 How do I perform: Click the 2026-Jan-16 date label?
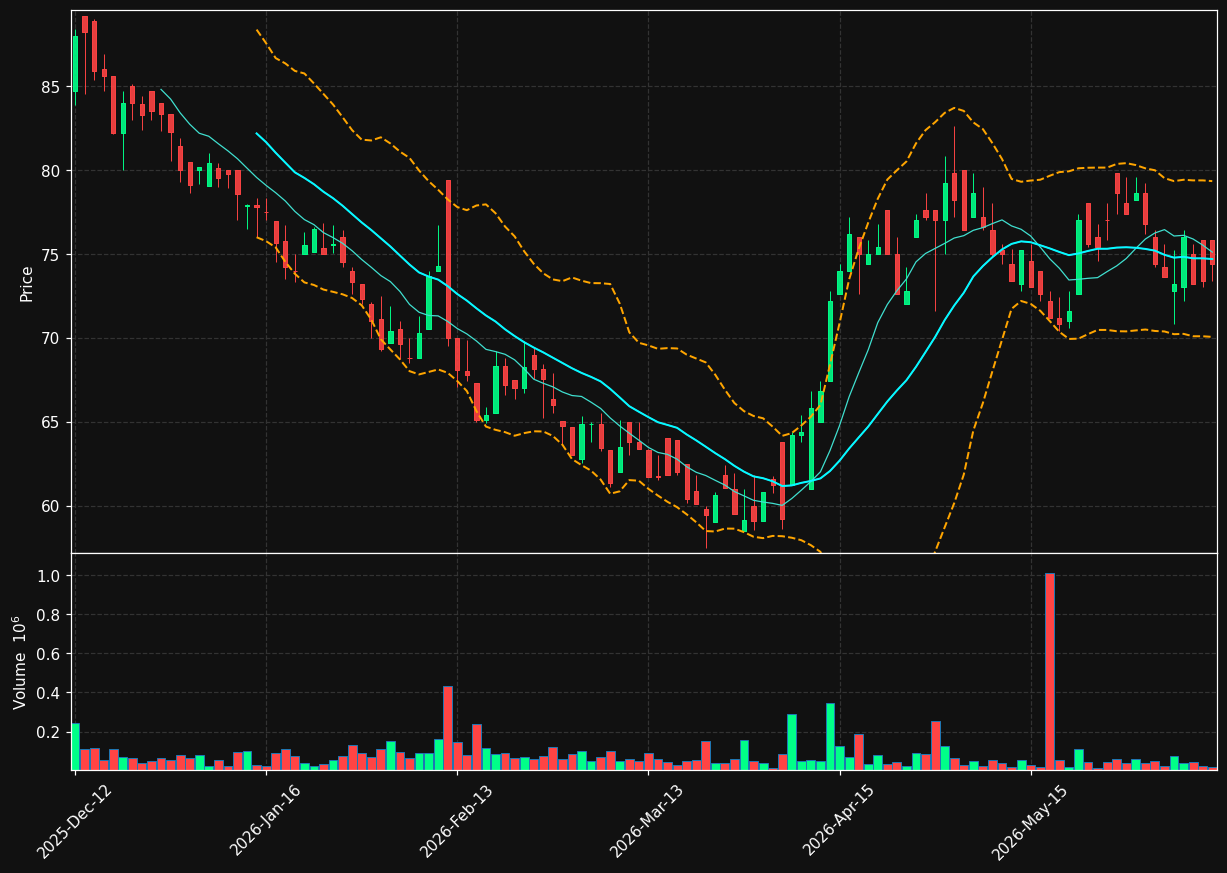pos(265,821)
